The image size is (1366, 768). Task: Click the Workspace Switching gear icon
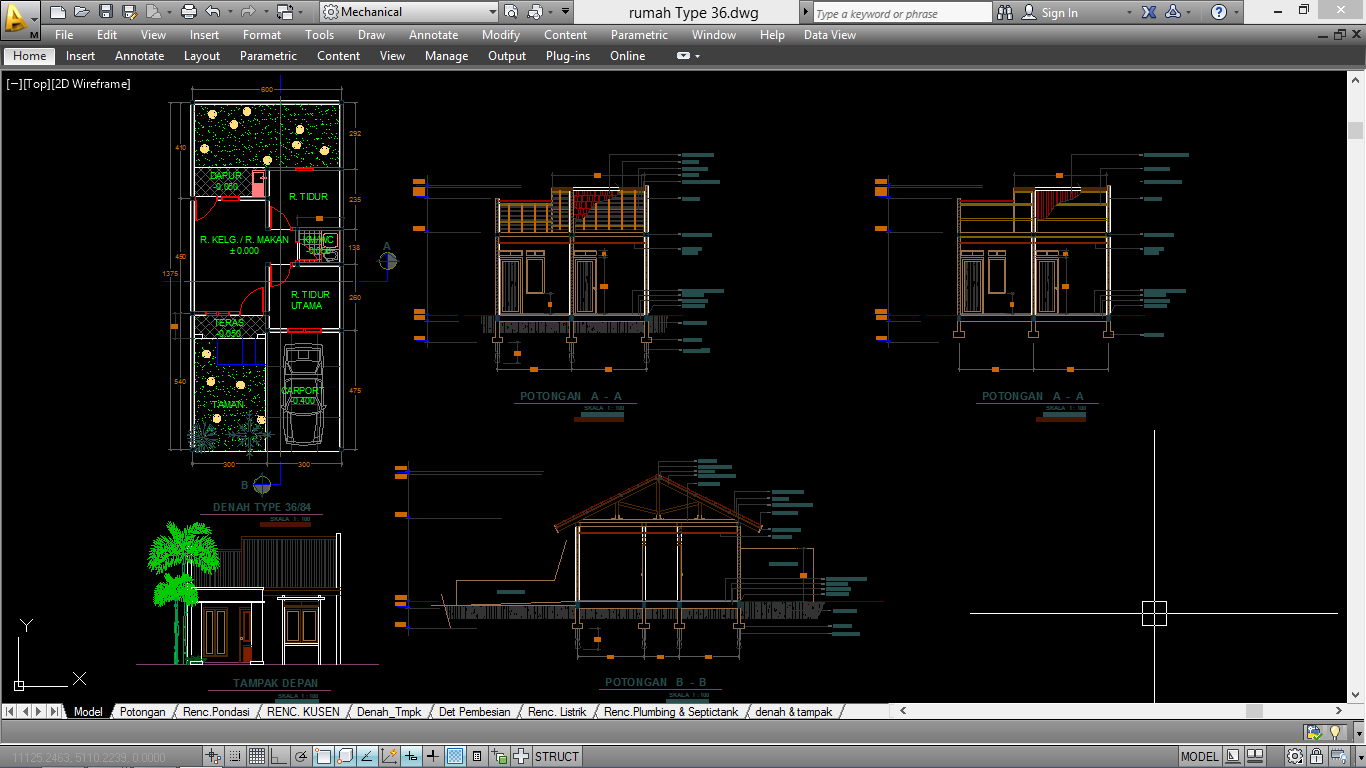[1294, 757]
